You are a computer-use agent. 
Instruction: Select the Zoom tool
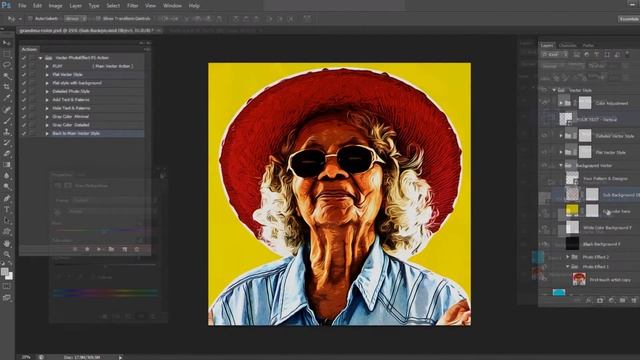point(7,254)
